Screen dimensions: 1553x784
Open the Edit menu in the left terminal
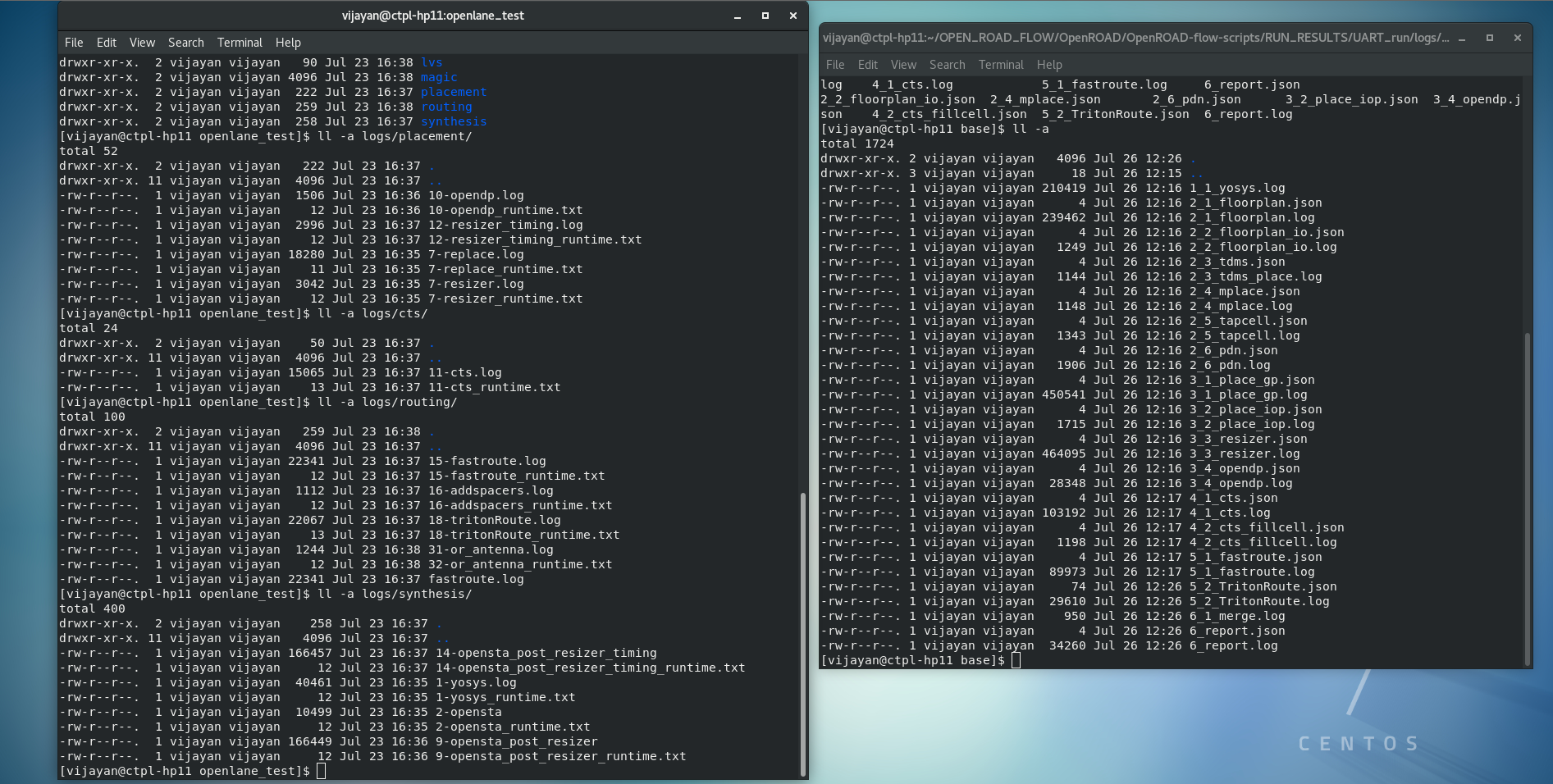coord(107,42)
